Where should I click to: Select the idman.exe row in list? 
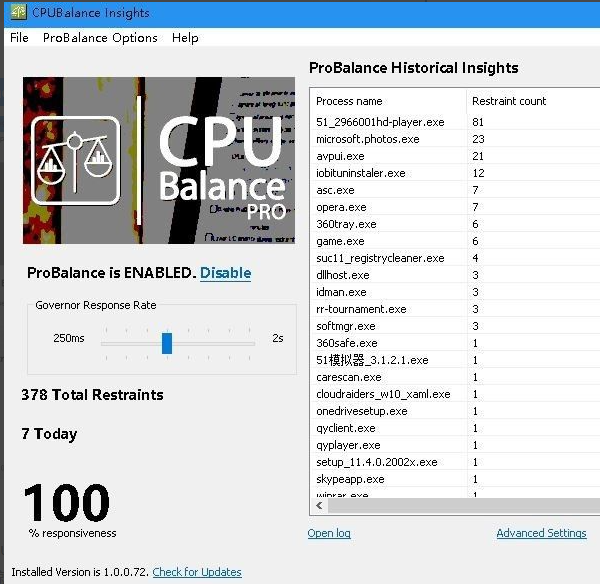point(342,292)
